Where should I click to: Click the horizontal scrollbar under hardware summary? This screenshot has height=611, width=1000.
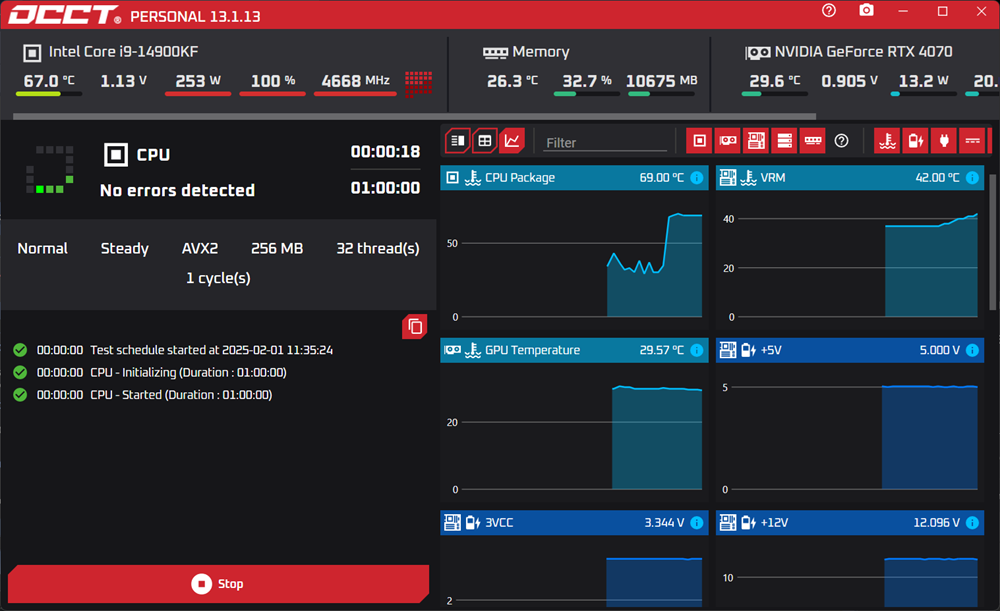(415, 117)
